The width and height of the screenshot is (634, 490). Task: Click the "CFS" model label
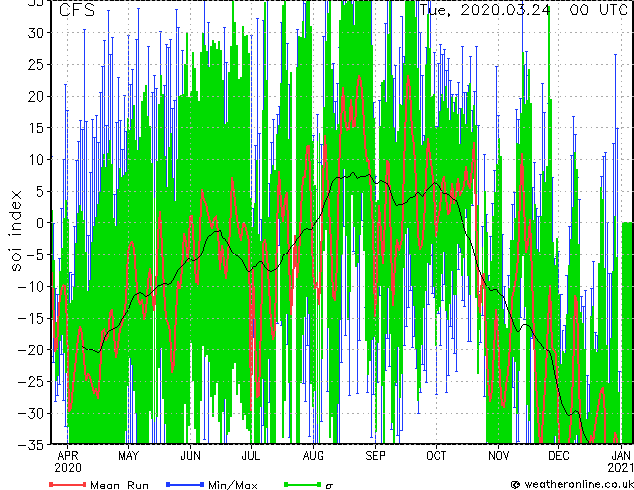click(x=77, y=10)
